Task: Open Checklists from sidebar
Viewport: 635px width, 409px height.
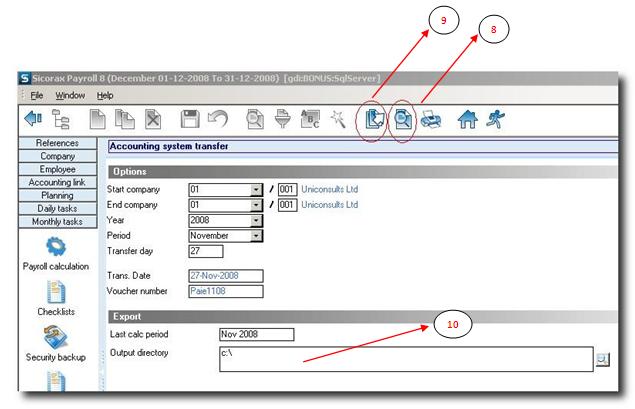Action: tap(57, 300)
